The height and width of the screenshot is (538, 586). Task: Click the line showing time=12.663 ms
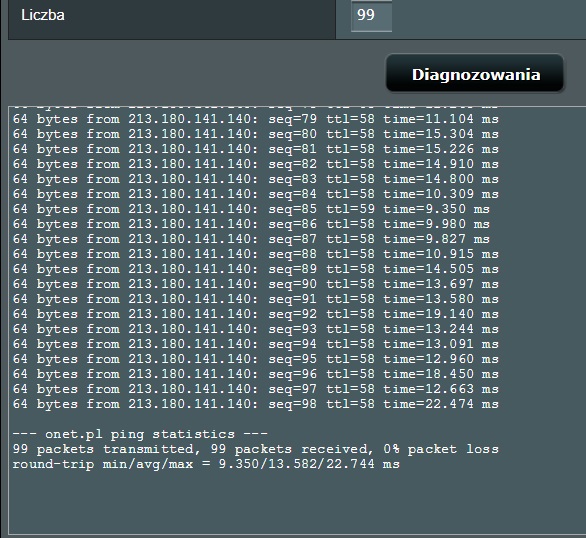pyautogui.click(x=256, y=389)
